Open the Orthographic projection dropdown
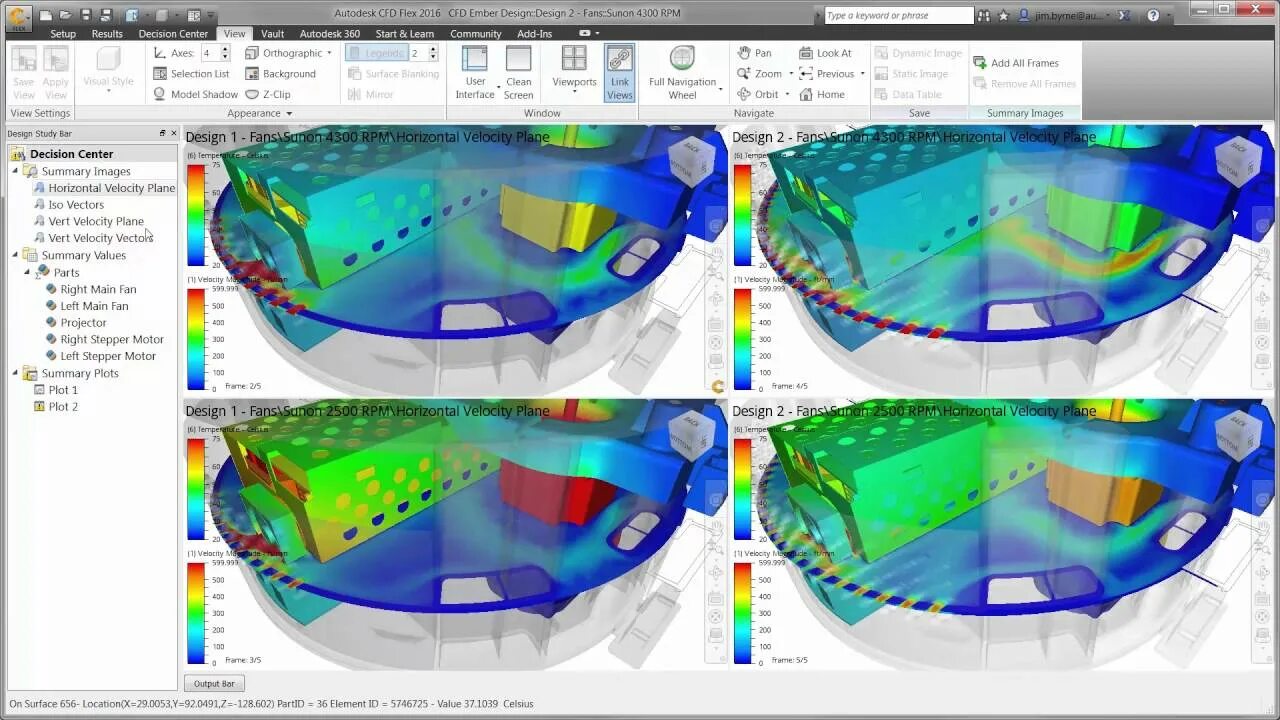The image size is (1280, 720). [290, 53]
